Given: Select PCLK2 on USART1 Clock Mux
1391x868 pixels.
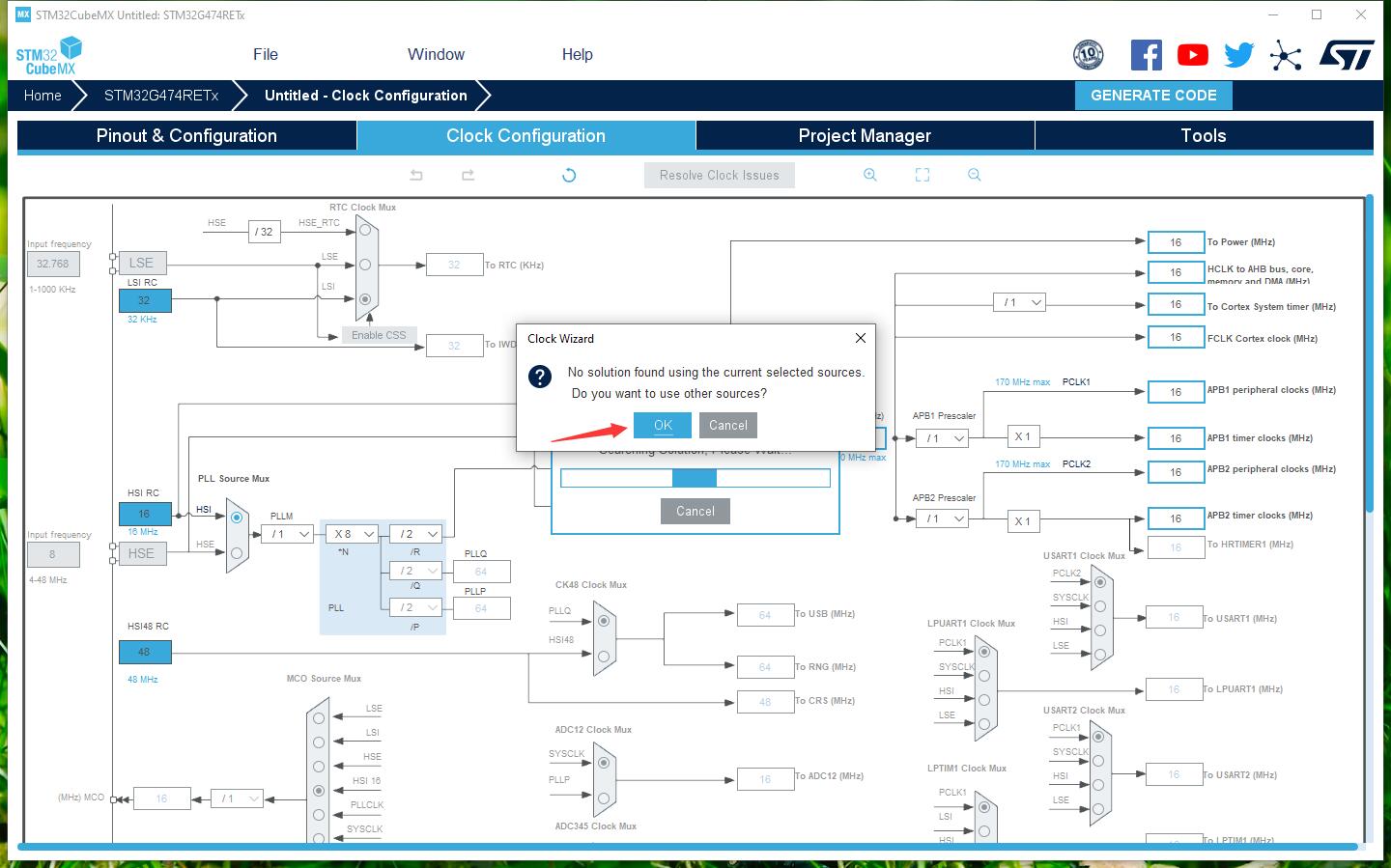Looking at the screenshot, I should coord(1099,582).
